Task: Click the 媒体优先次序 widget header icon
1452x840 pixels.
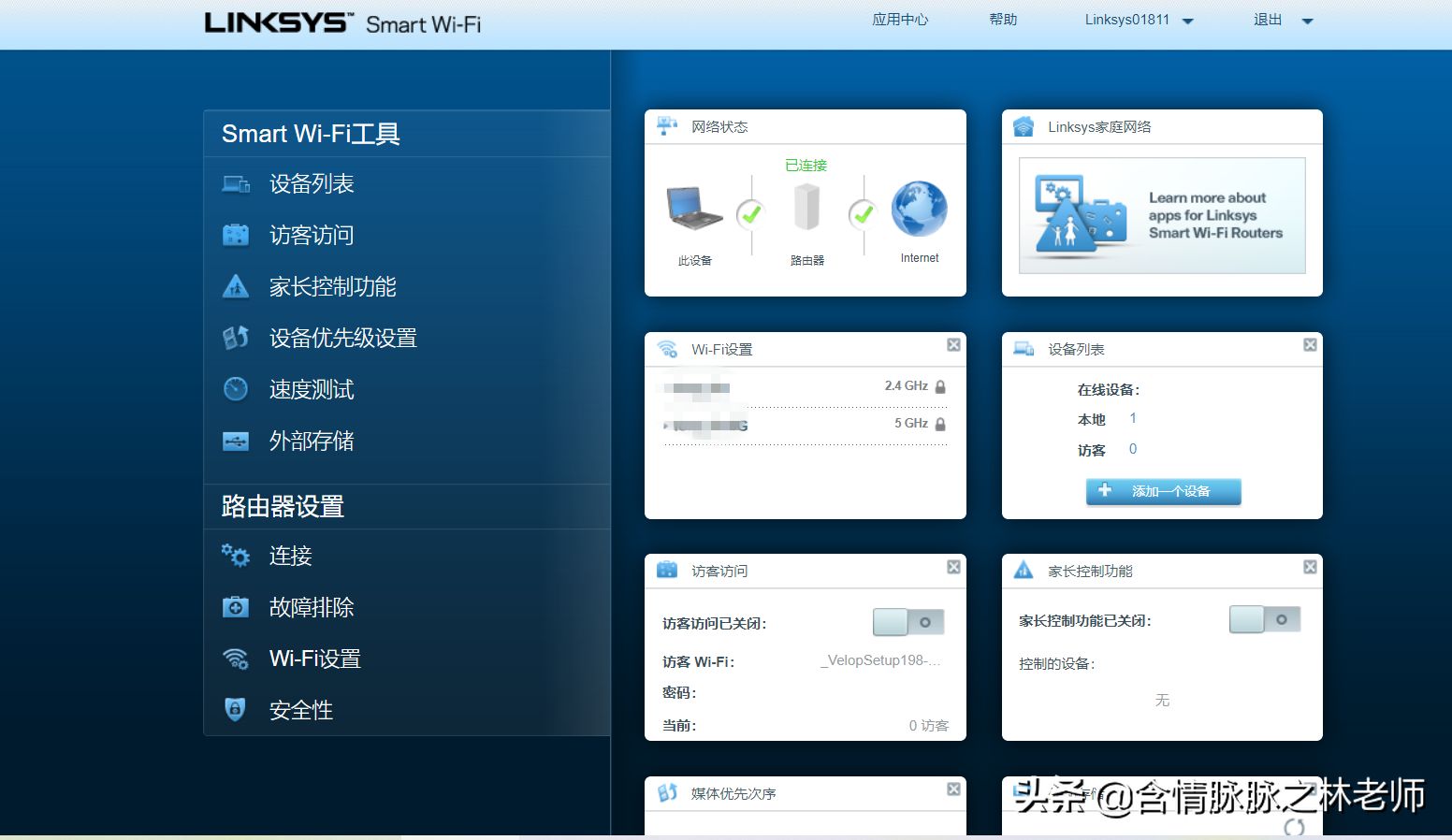Action: pos(667,793)
